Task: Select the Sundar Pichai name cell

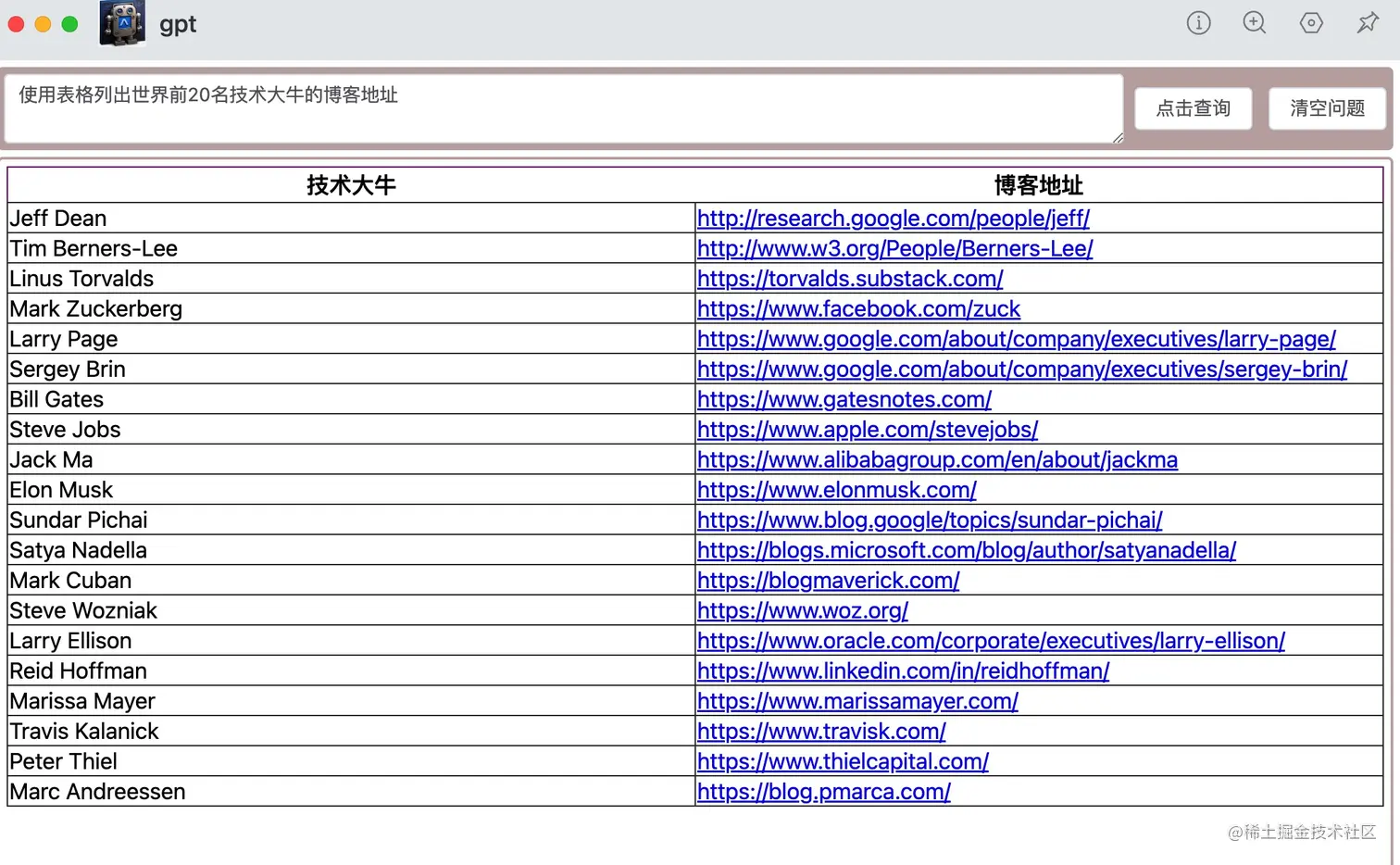Action: point(351,520)
